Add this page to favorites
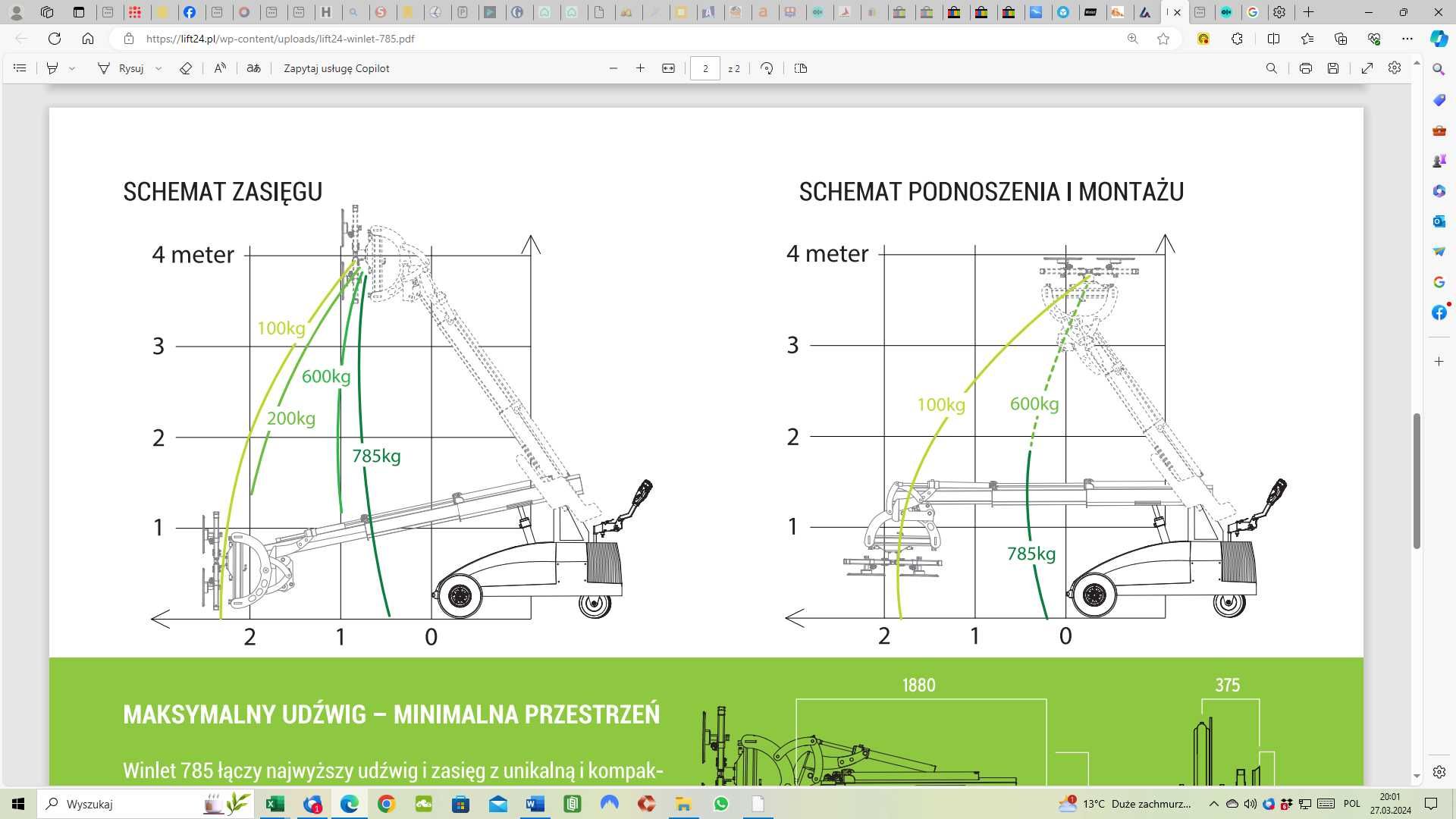The image size is (1456, 819). [x=1163, y=39]
